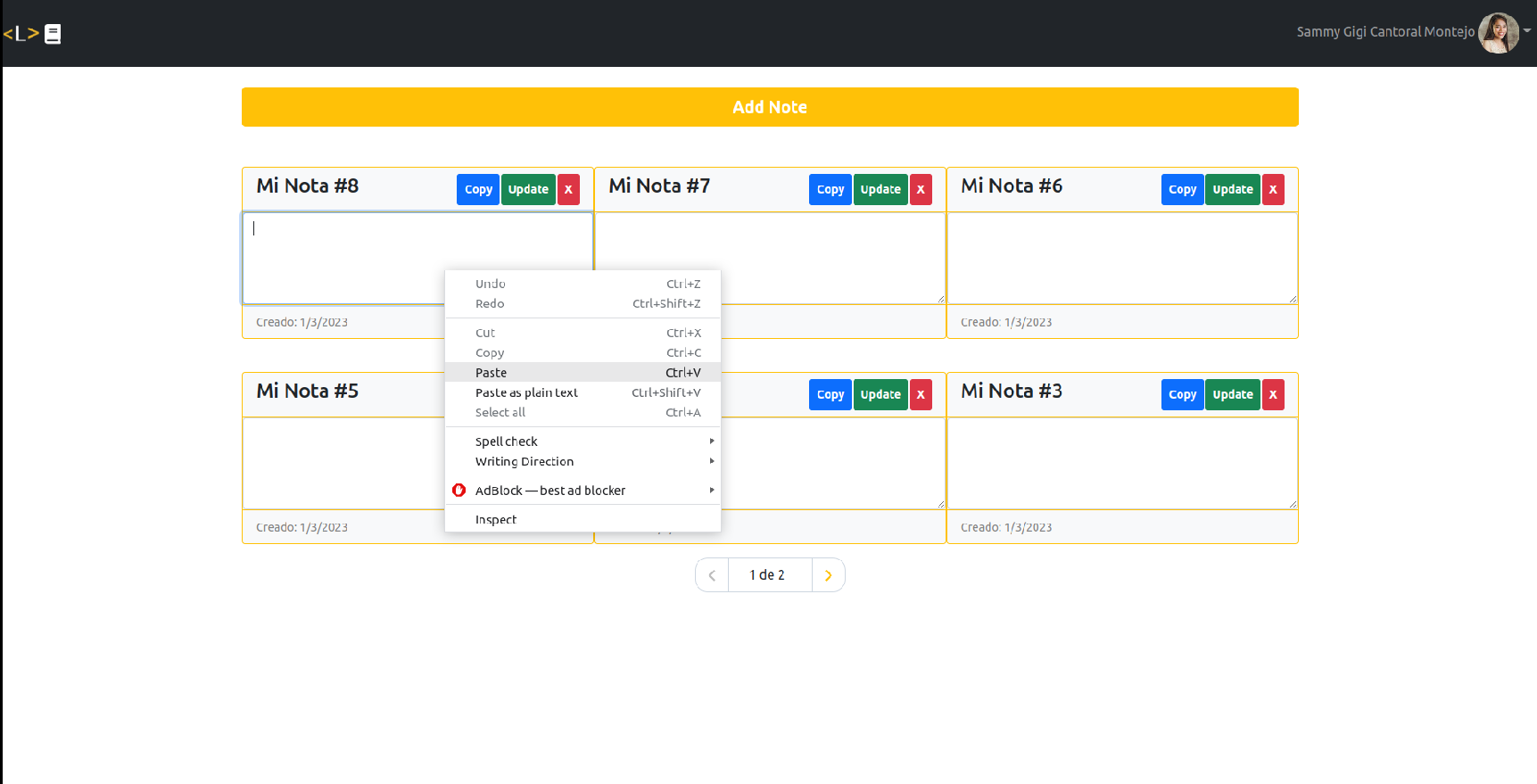Choose Redo in the context menu
This screenshot has height=784, width=1537.
[583, 303]
